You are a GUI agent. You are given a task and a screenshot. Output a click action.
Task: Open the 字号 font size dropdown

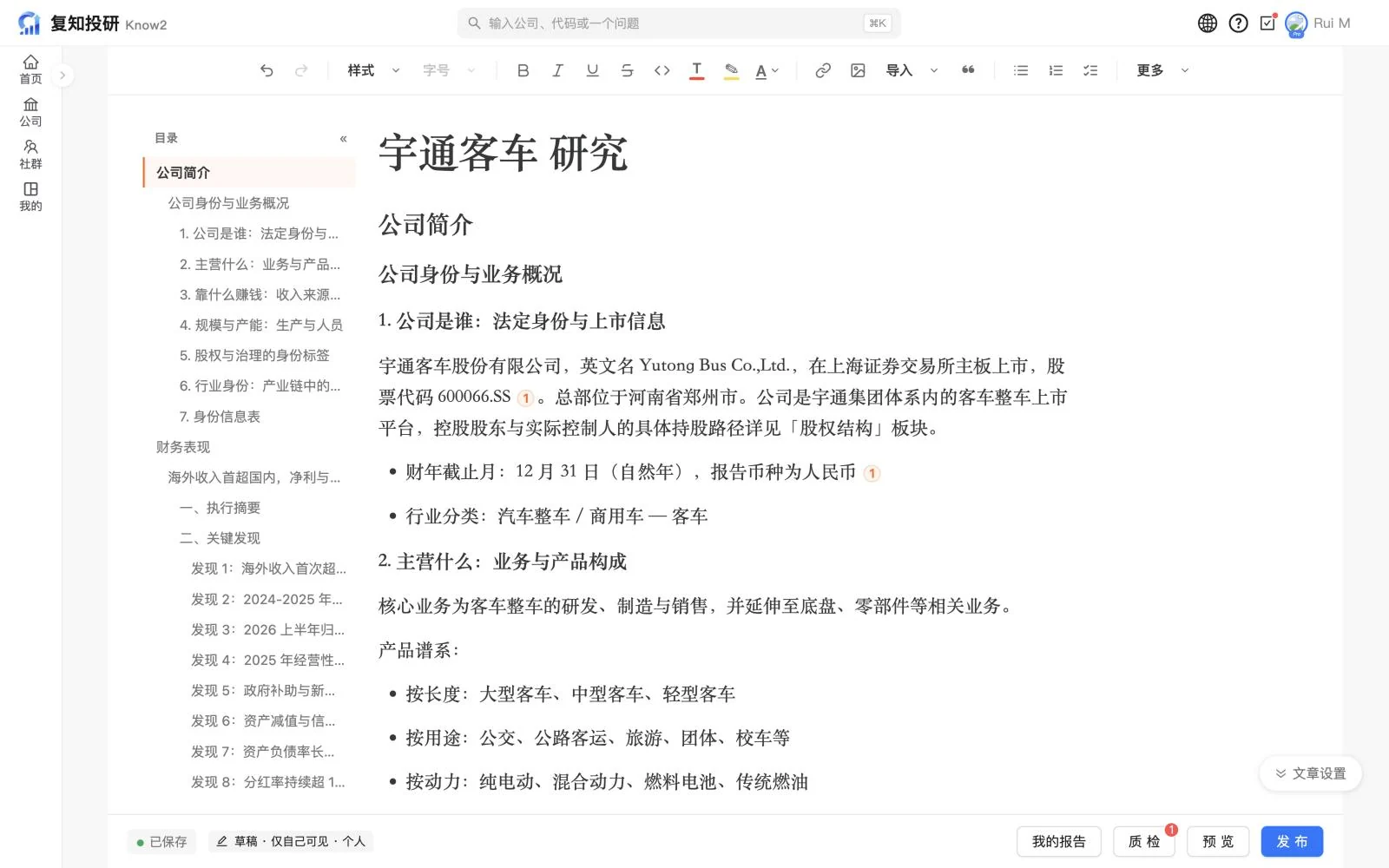[x=449, y=70]
